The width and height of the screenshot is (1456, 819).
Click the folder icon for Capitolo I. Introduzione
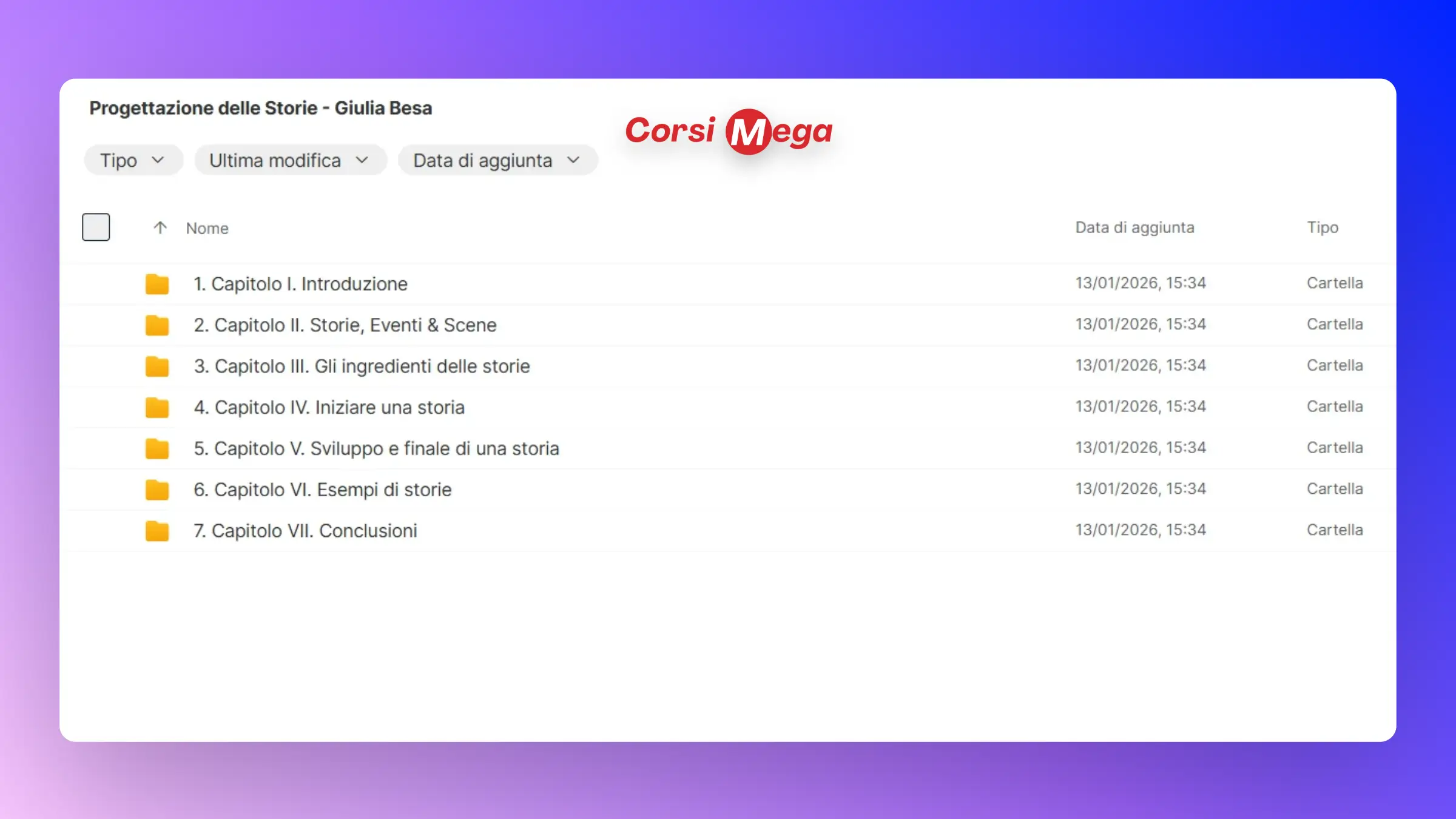tap(157, 284)
